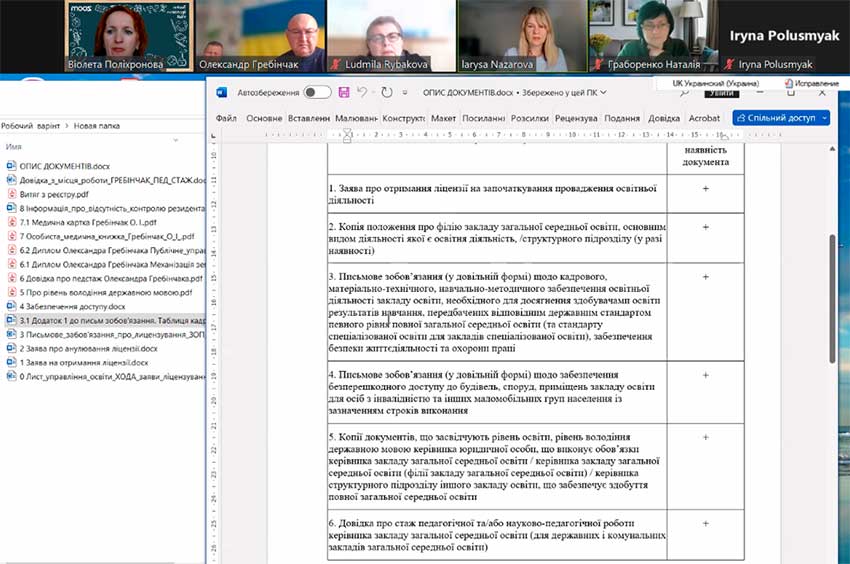
Task: Expand the Спільний доступ dropdown arrow
Action: 825,118
